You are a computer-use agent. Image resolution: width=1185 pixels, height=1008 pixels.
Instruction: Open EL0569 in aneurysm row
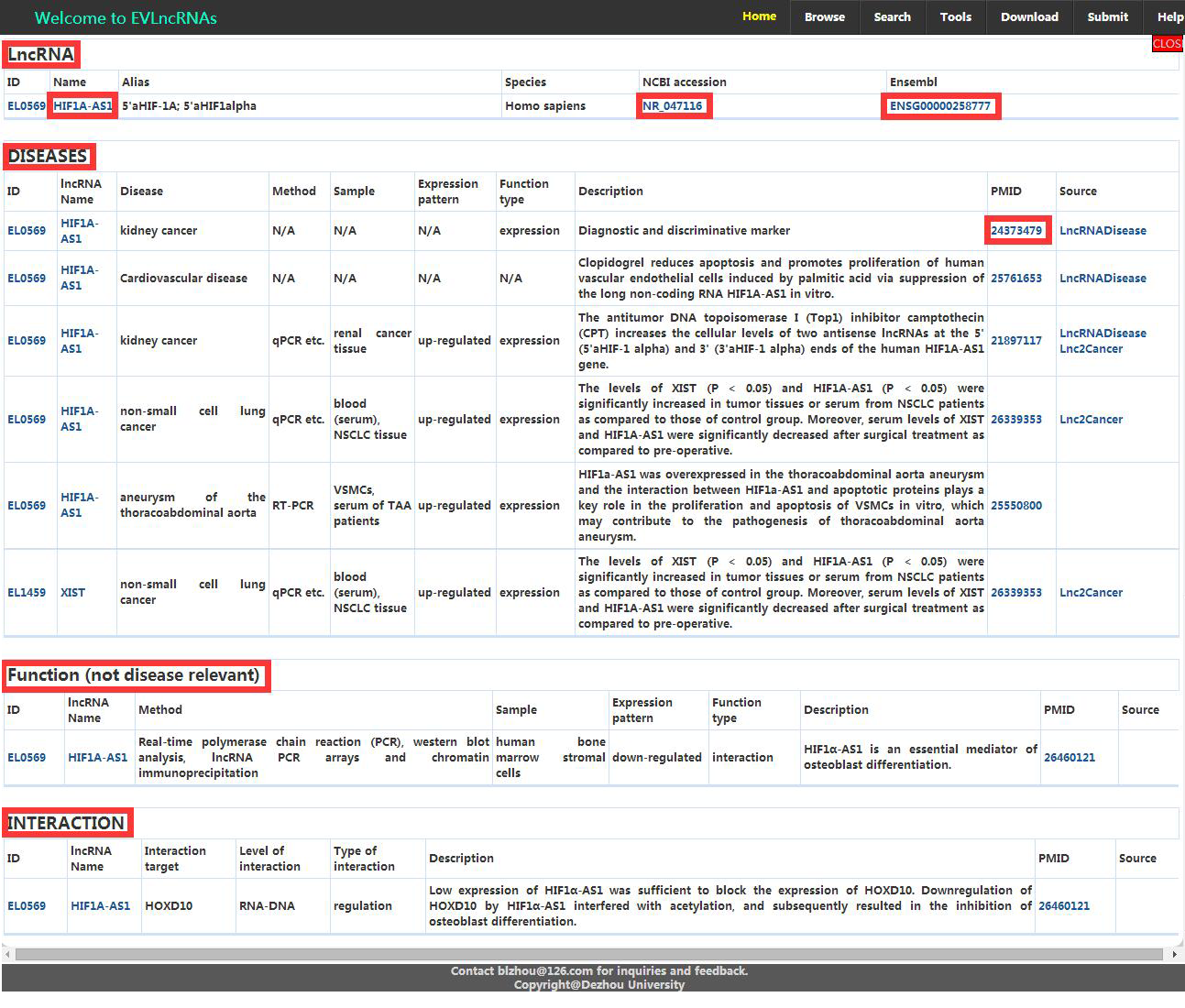(x=27, y=505)
